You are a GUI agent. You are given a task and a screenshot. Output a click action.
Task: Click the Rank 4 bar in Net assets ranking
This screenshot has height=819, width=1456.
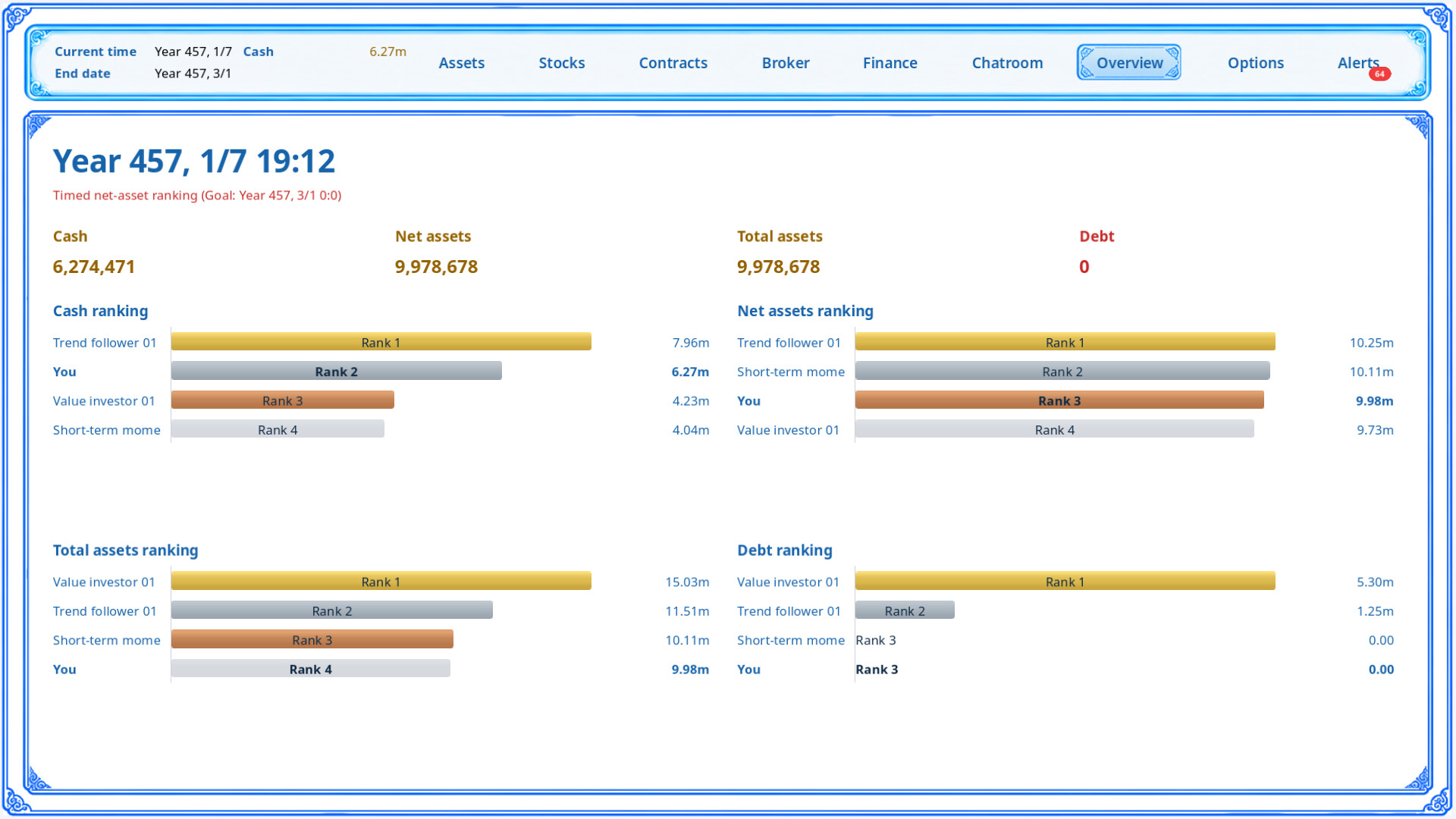tap(1054, 429)
